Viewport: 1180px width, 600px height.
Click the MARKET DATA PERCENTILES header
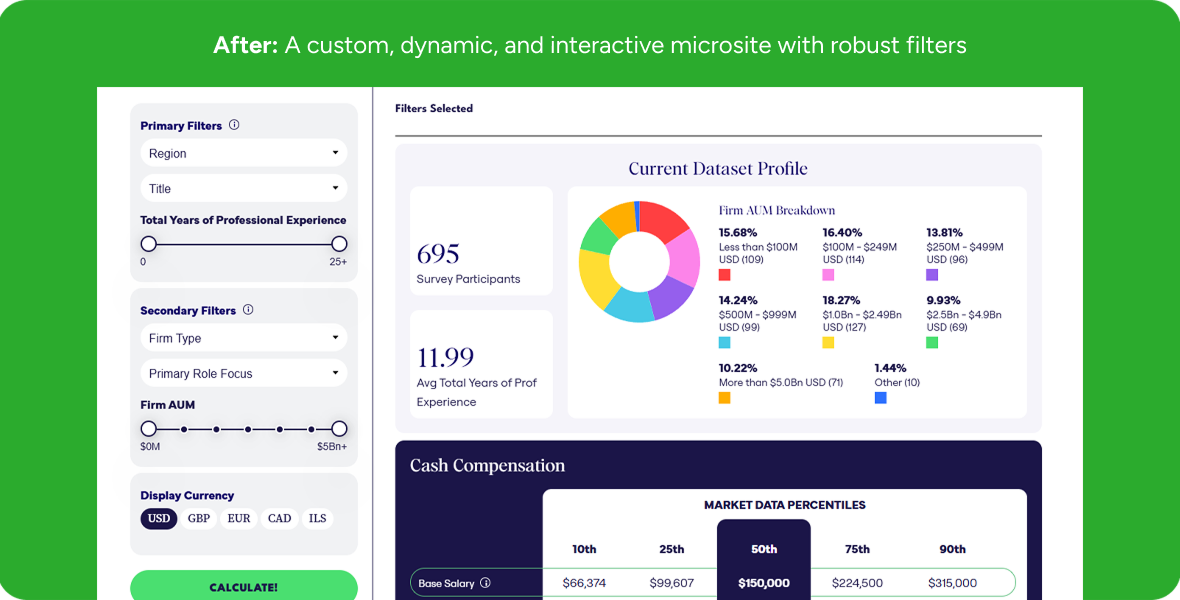tap(785, 505)
